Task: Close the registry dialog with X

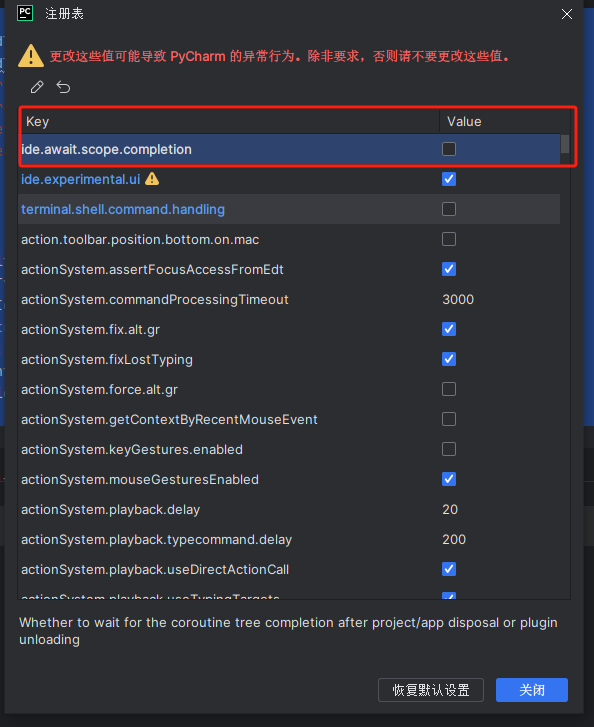Action: [567, 14]
